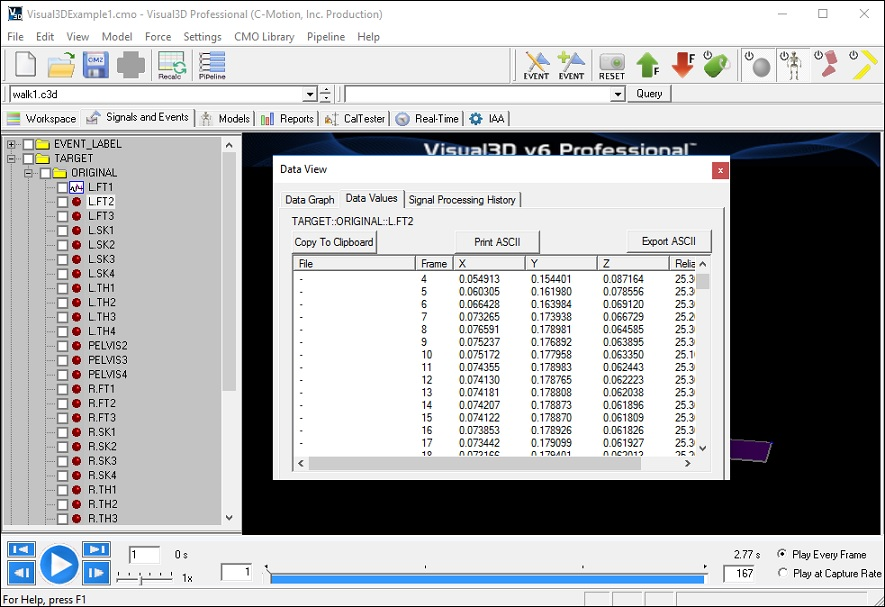885x607 pixels.
Task: Click the blue frame timeline bar
Action: 487,578
